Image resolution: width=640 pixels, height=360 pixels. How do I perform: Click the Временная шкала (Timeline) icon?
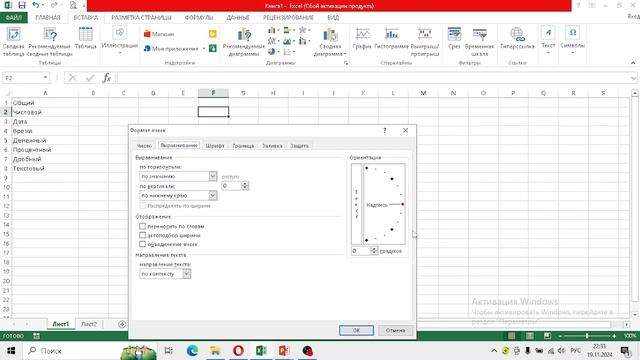480,42
